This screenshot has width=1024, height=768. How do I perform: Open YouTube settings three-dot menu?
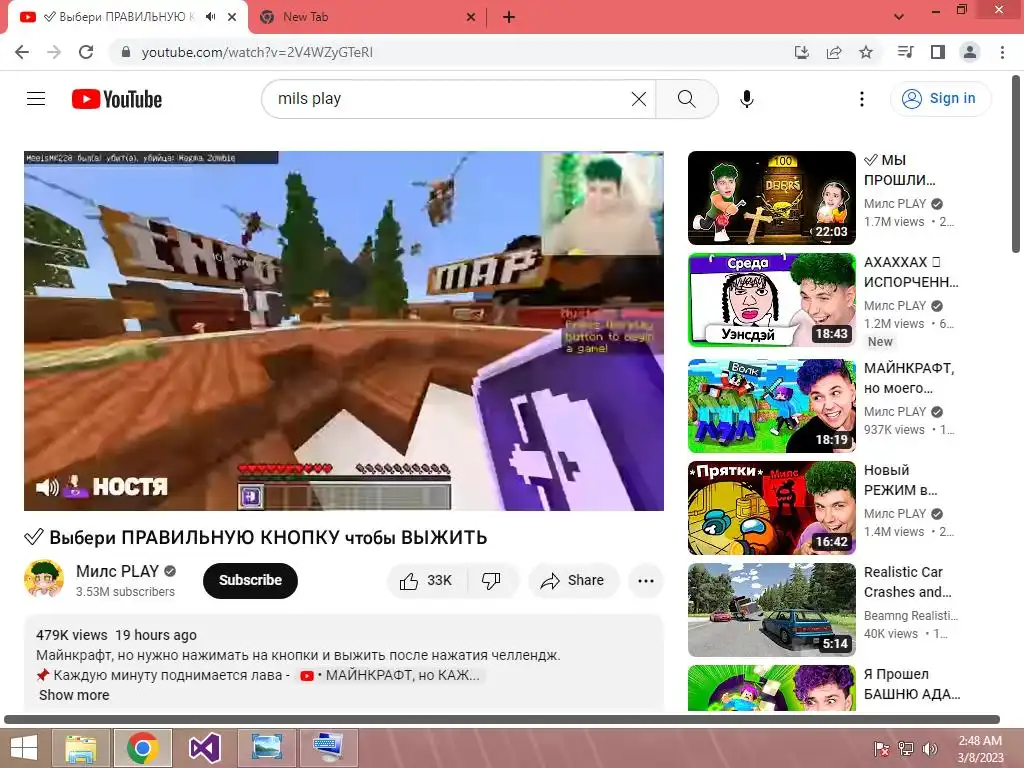click(x=861, y=99)
